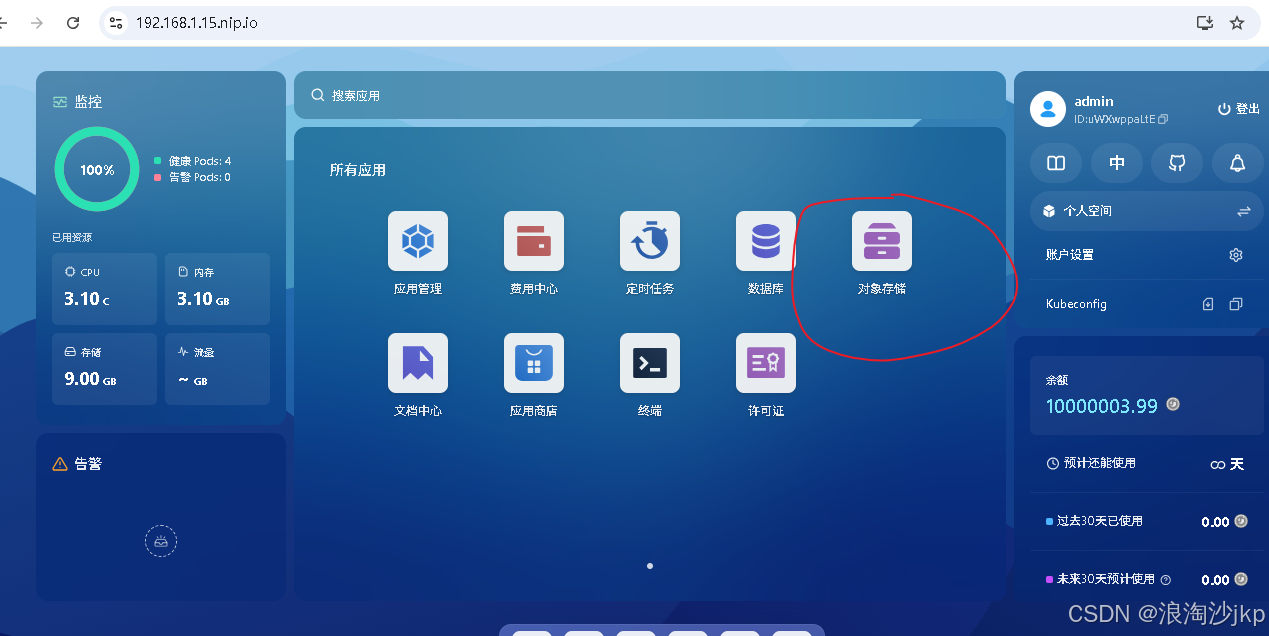Click the search magnifier icon

pyautogui.click(x=318, y=95)
